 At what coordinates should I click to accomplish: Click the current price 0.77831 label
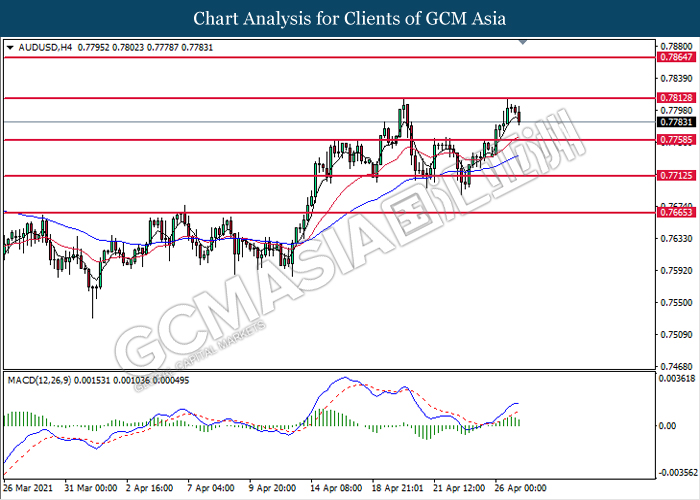676,122
